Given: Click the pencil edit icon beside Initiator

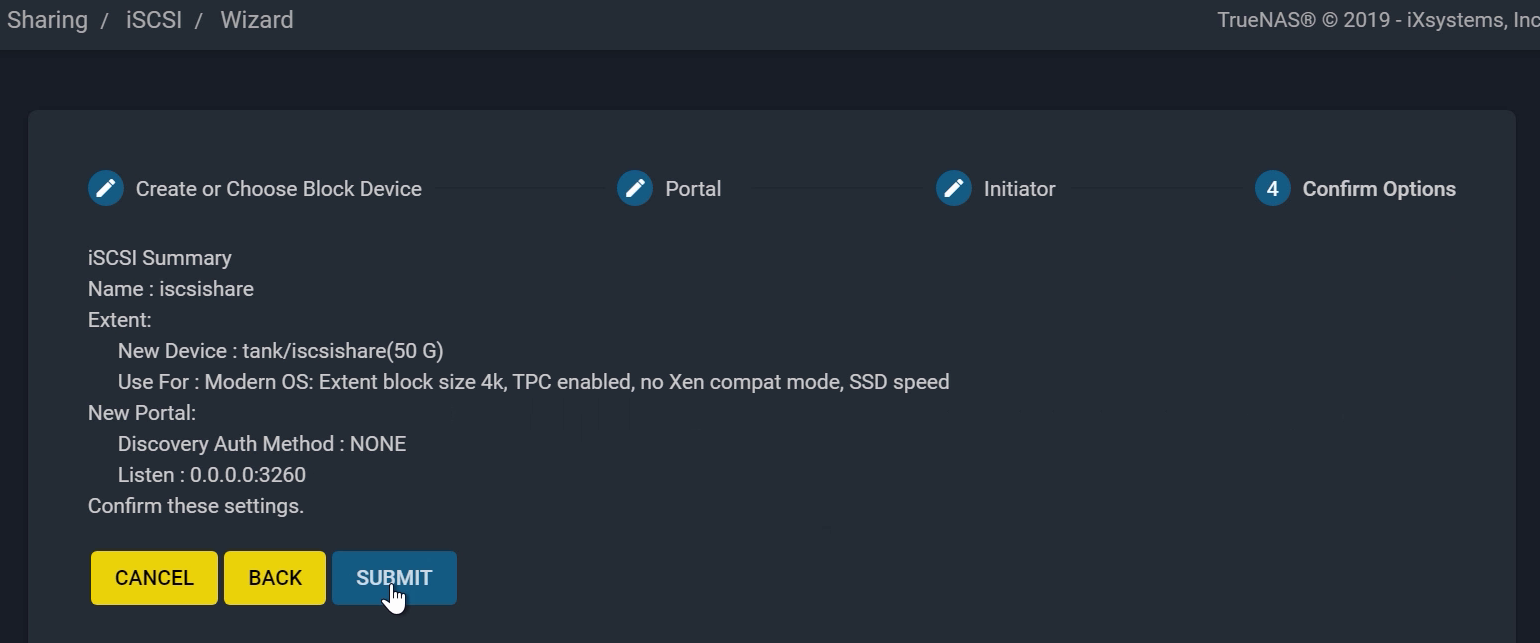Looking at the screenshot, I should 954,188.
